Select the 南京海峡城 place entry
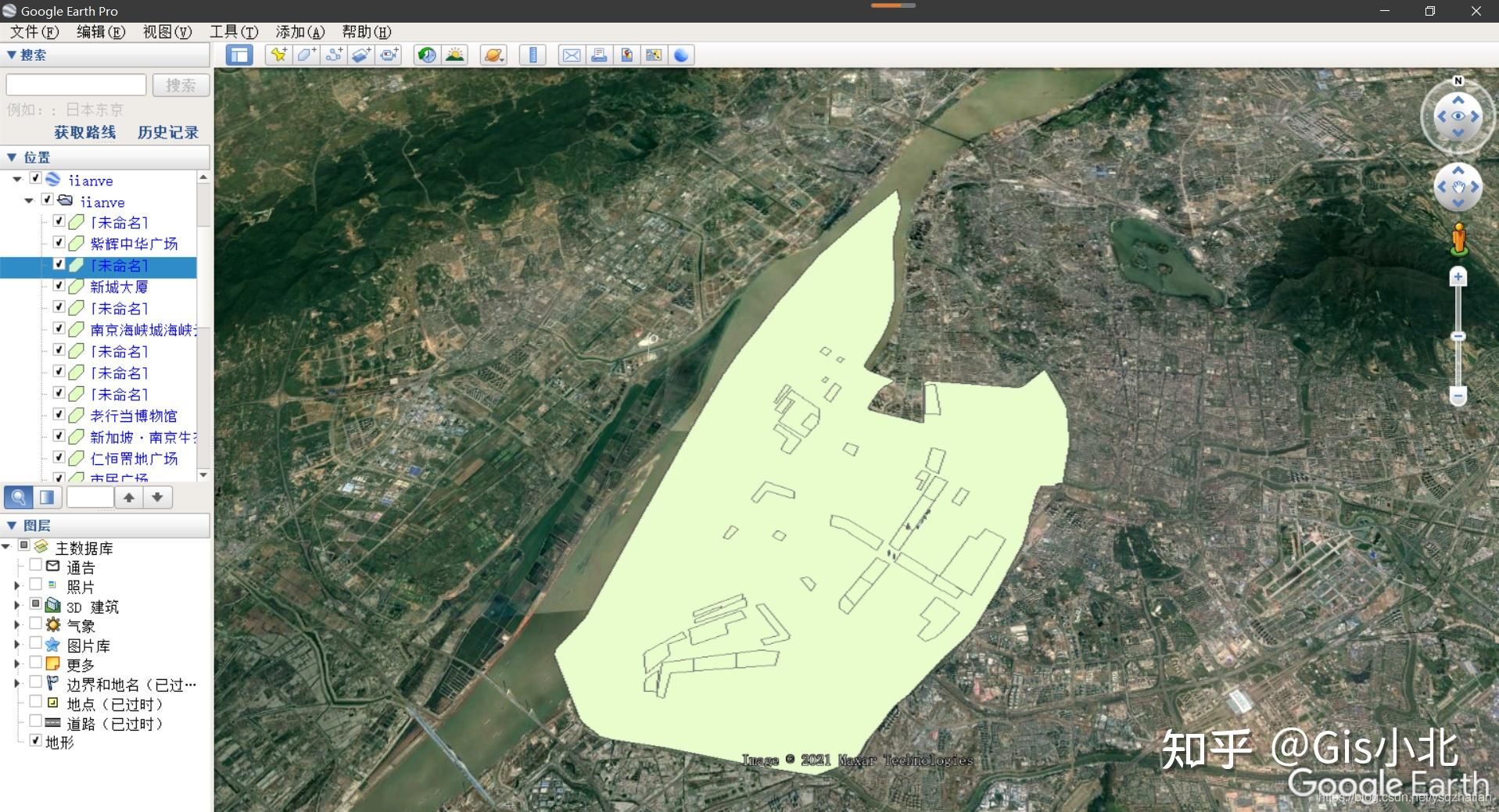 point(142,330)
